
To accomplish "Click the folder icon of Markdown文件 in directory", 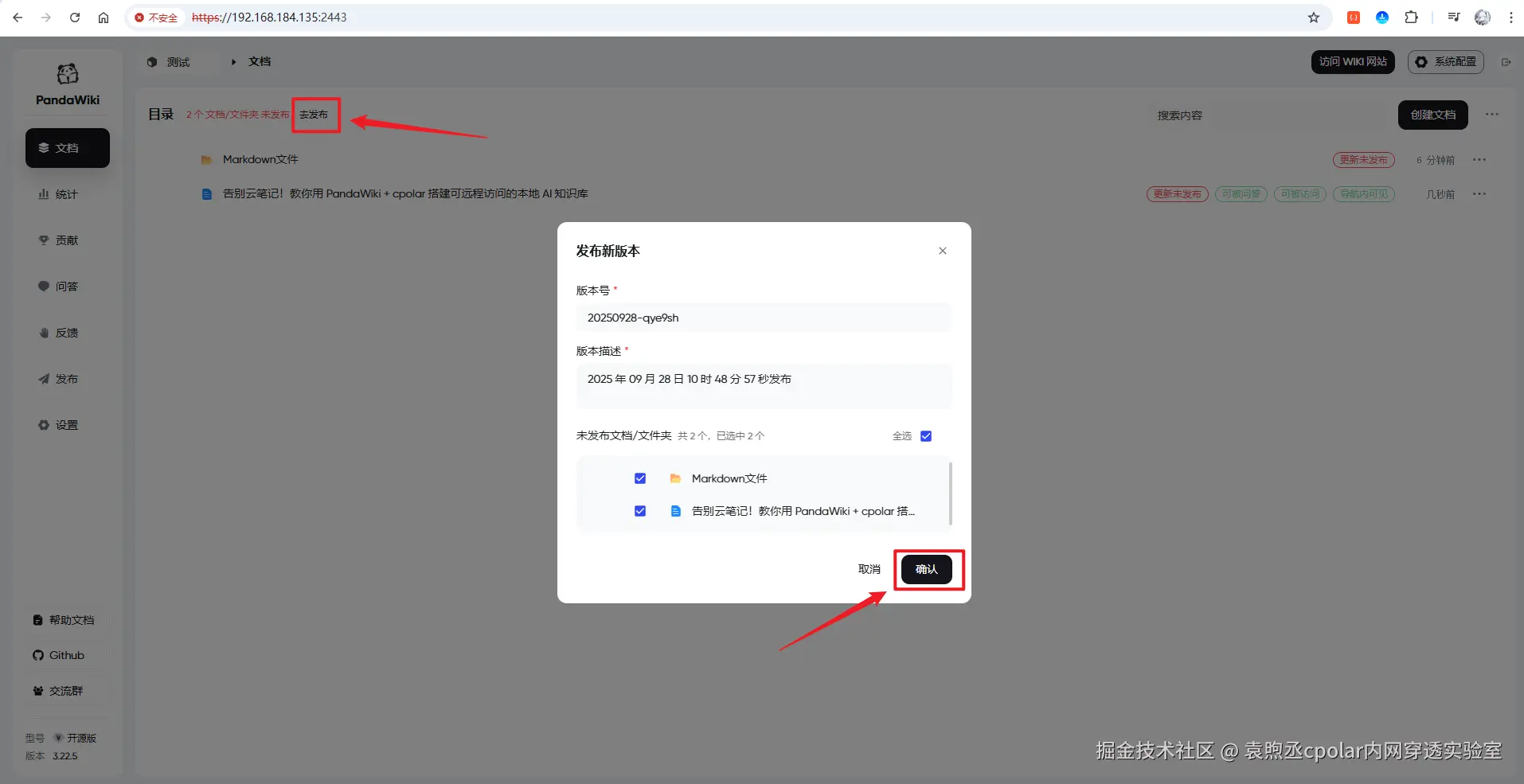I will [x=206, y=160].
